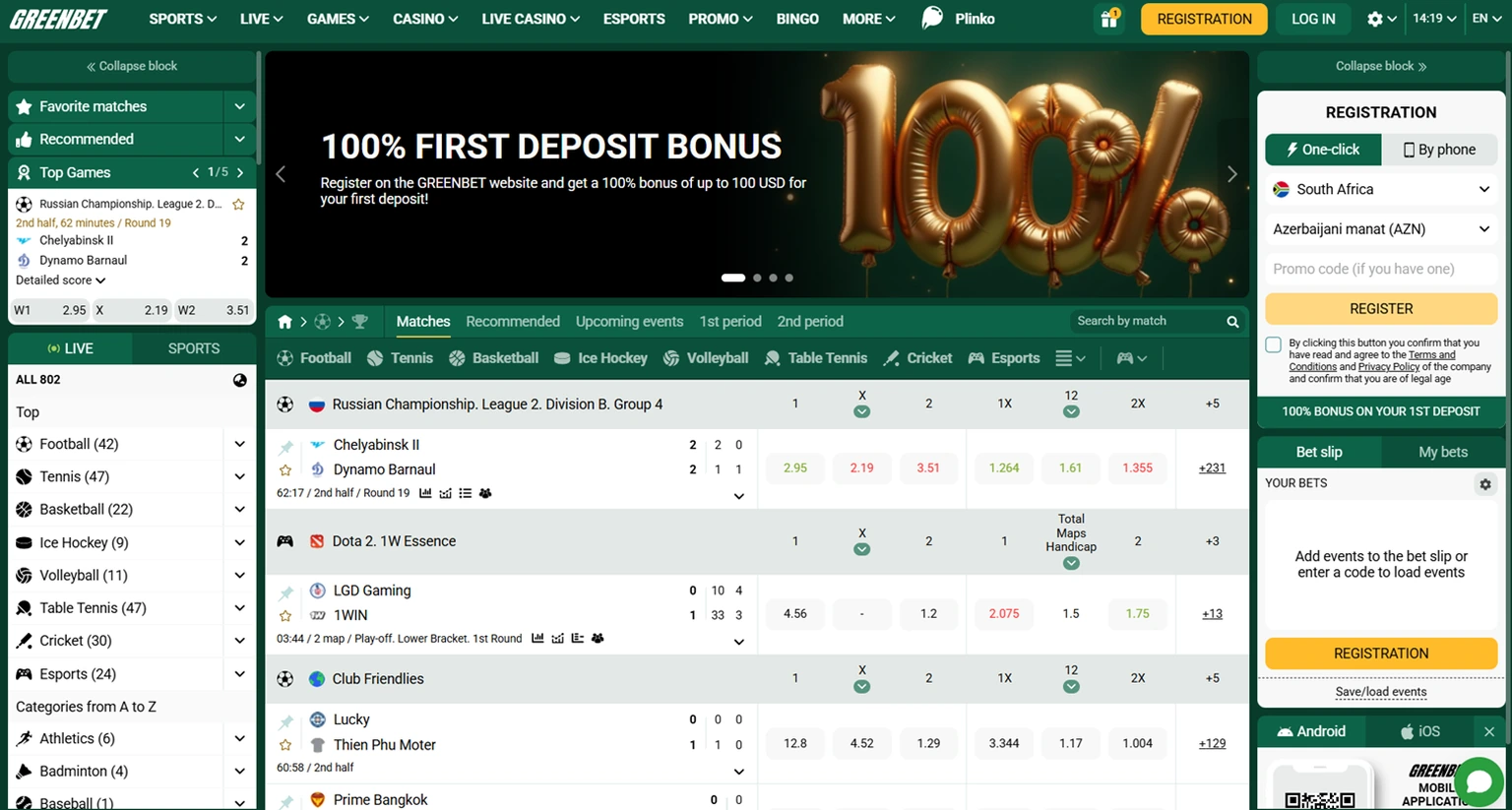This screenshot has height=810, width=1512.
Task: Open the Privacy Policy link
Action: (x=1388, y=367)
